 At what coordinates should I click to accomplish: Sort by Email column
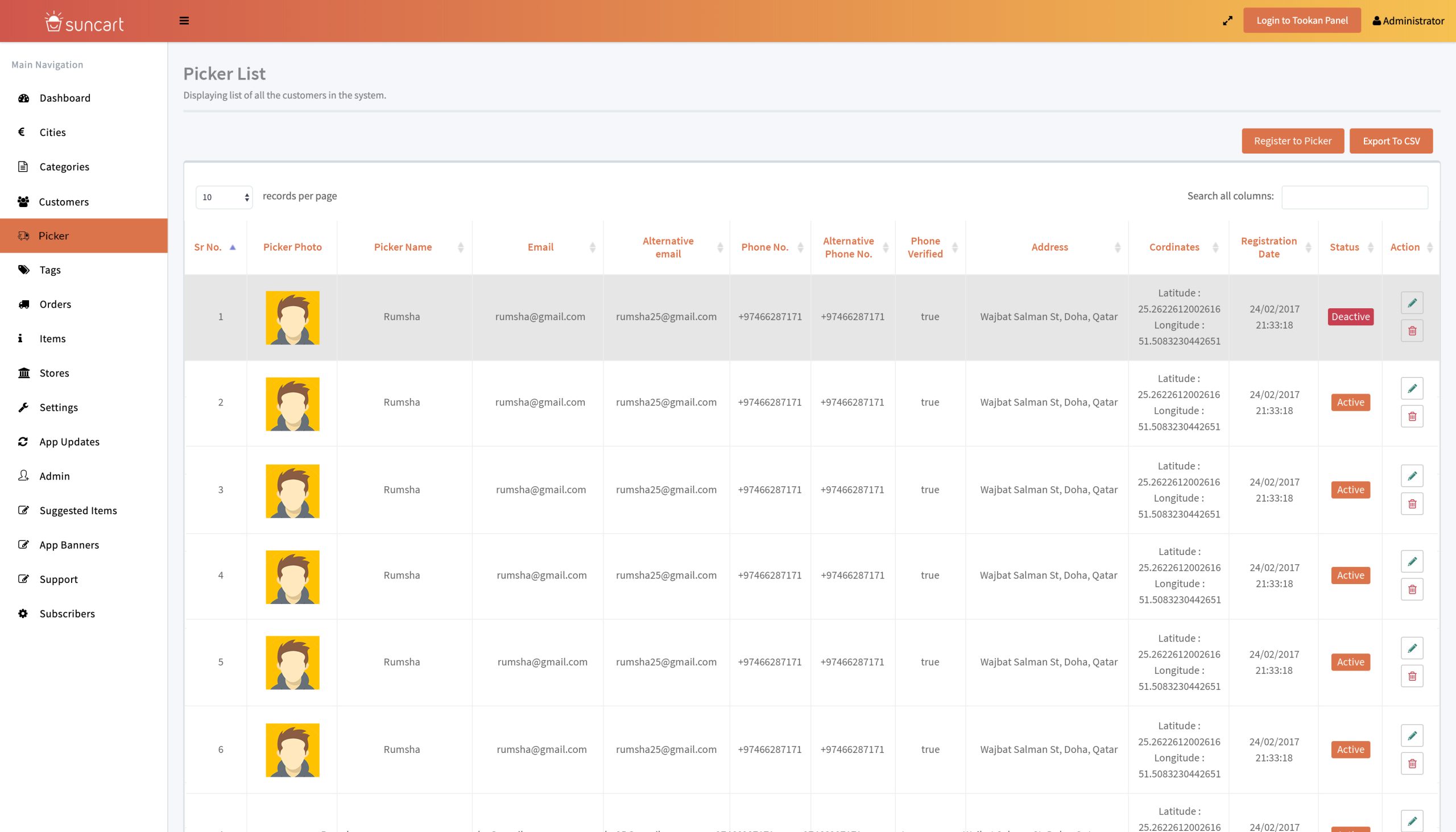click(x=537, y=247)
